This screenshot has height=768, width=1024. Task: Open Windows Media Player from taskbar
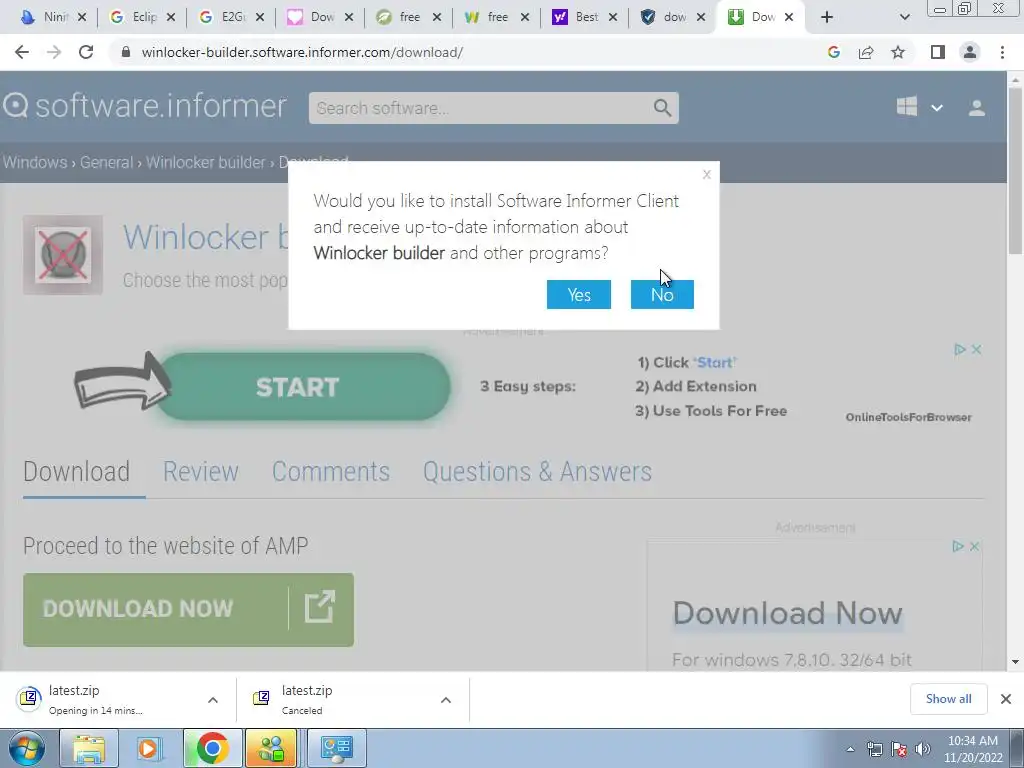(x=150, y=748)
